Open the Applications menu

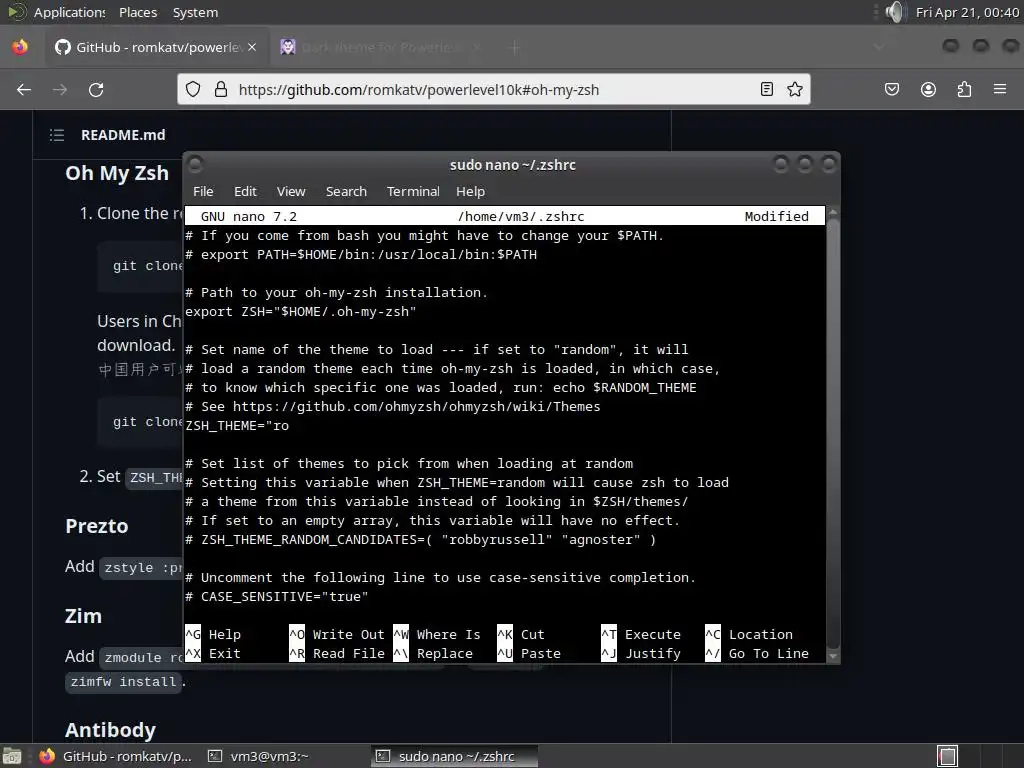coord(69,12)
